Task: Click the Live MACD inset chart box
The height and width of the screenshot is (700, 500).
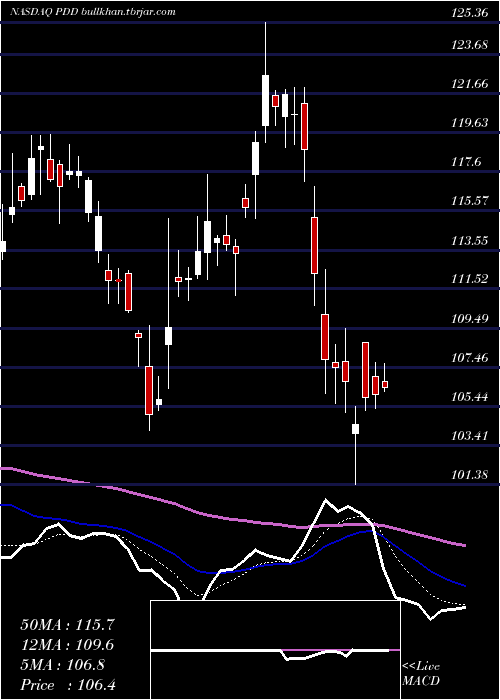Action: pos(275,650)
